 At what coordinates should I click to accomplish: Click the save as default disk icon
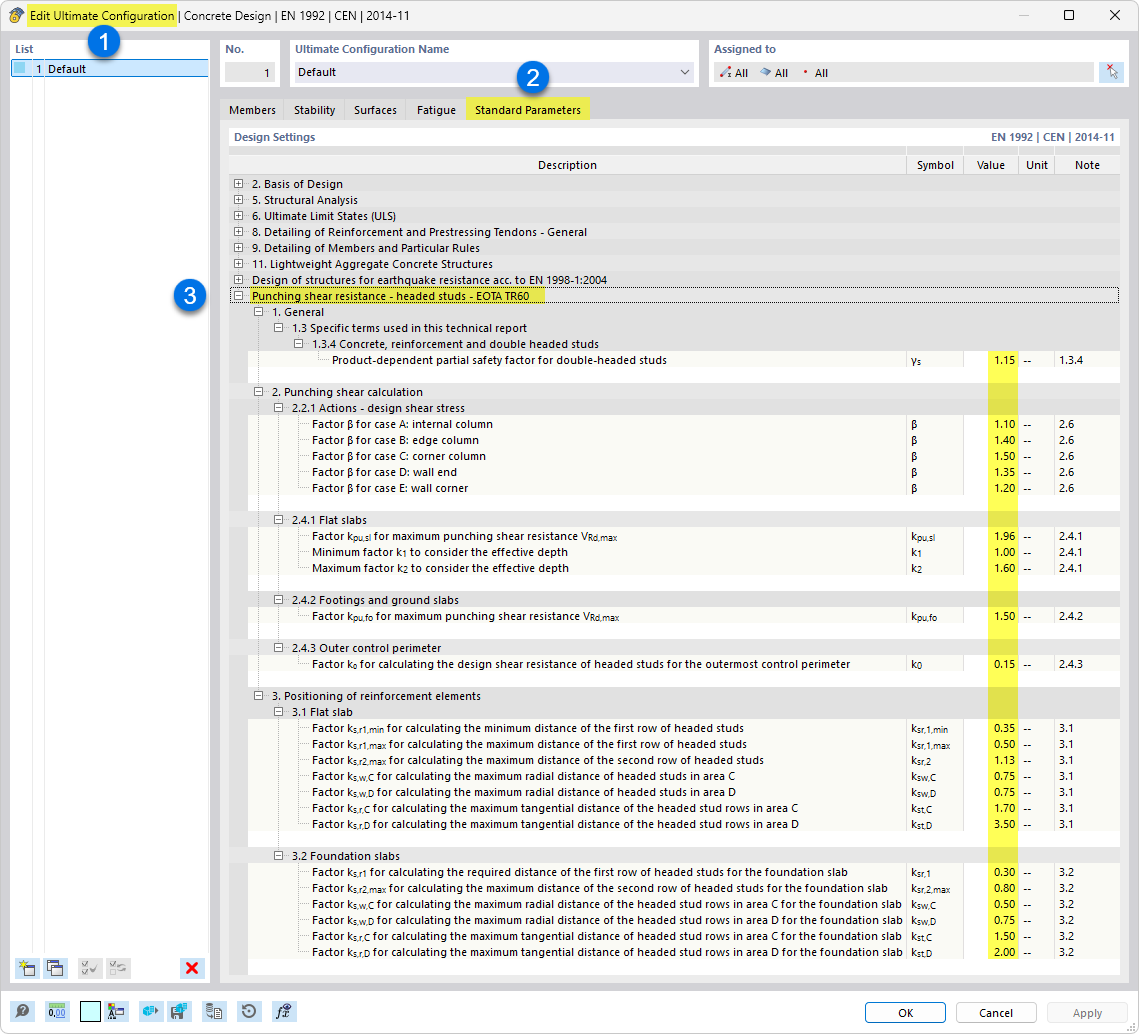point(179,1011)
